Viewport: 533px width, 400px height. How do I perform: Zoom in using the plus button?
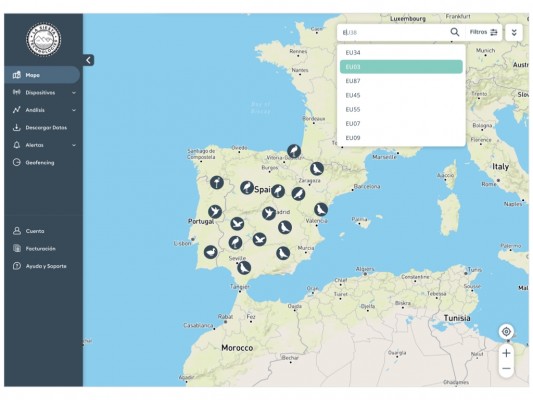[506, 353]
